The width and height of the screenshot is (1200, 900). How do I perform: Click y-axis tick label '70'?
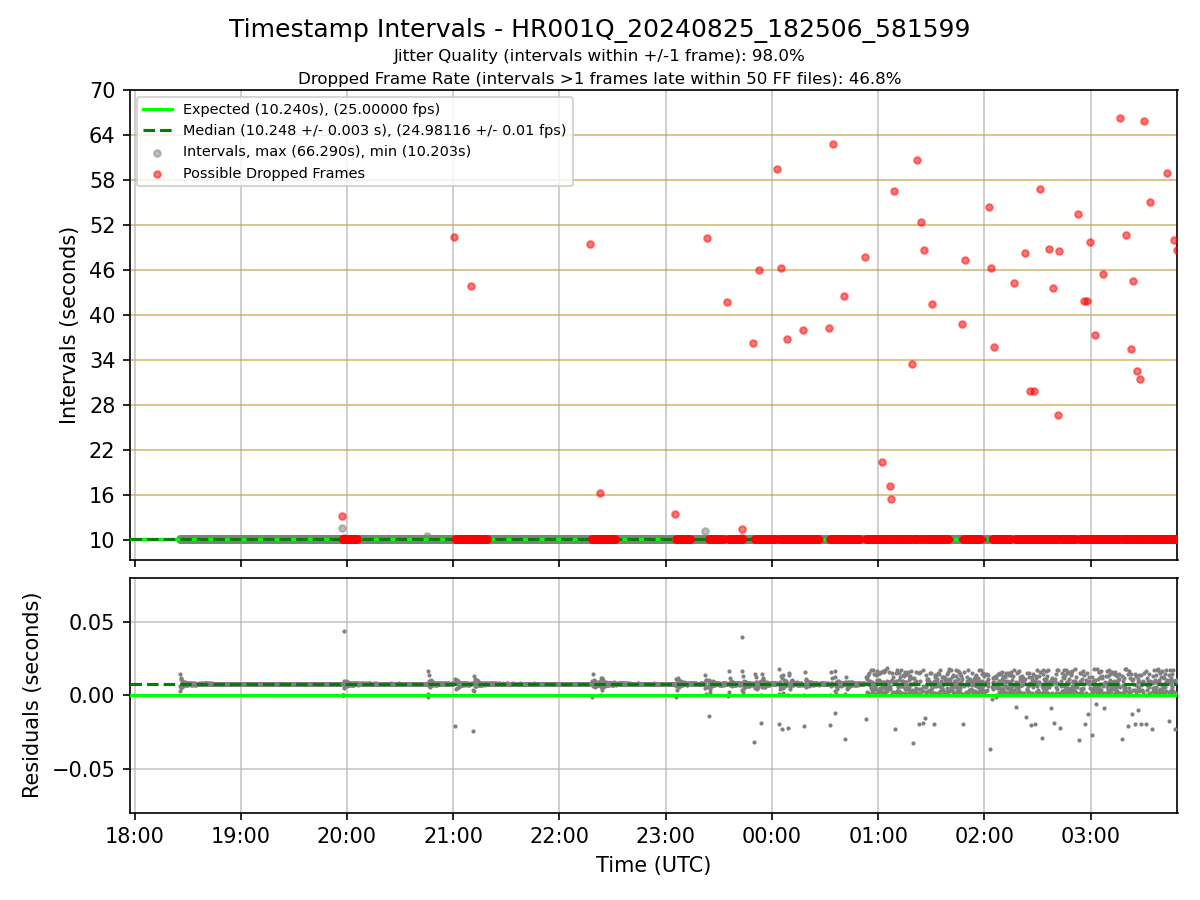104,90
